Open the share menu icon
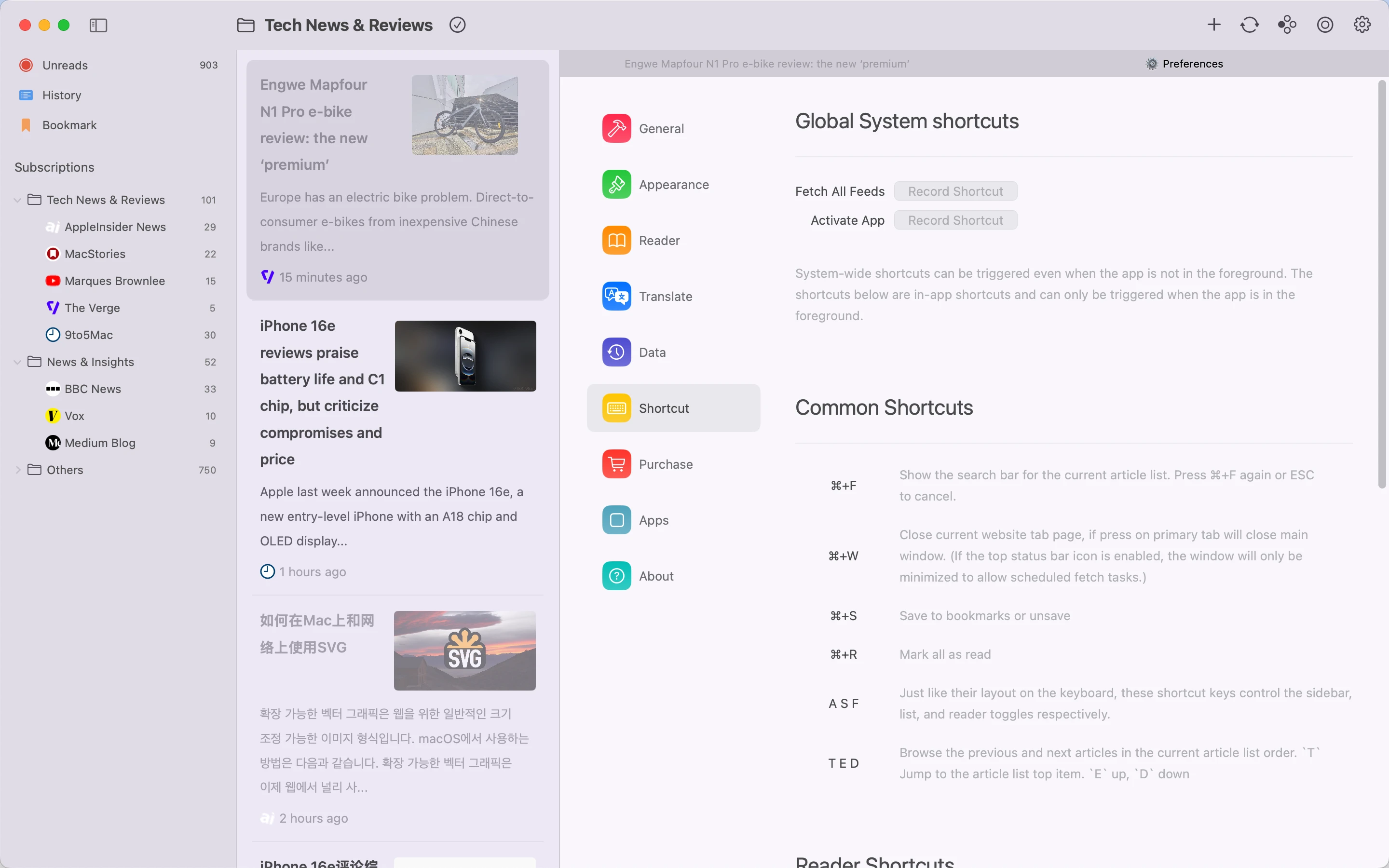 coord(1287,25)
